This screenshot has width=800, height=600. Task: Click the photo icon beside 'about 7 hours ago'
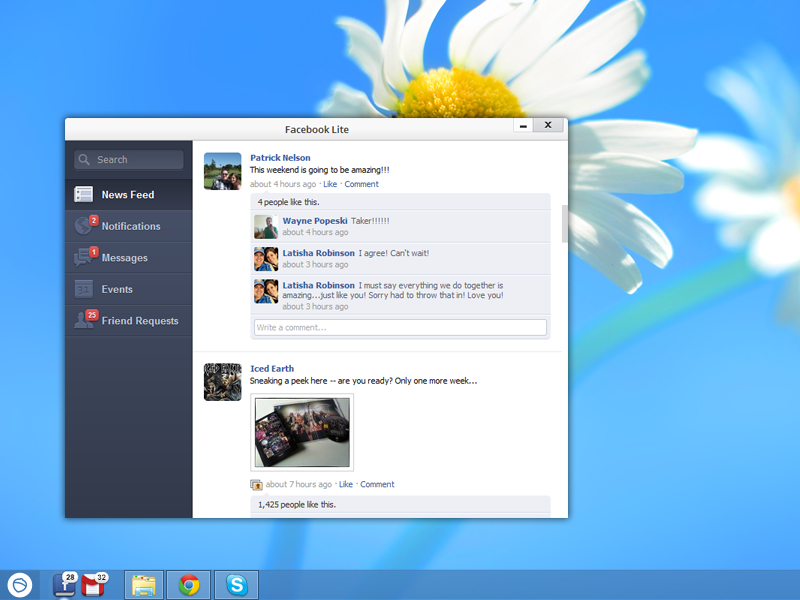click(256, 484)
